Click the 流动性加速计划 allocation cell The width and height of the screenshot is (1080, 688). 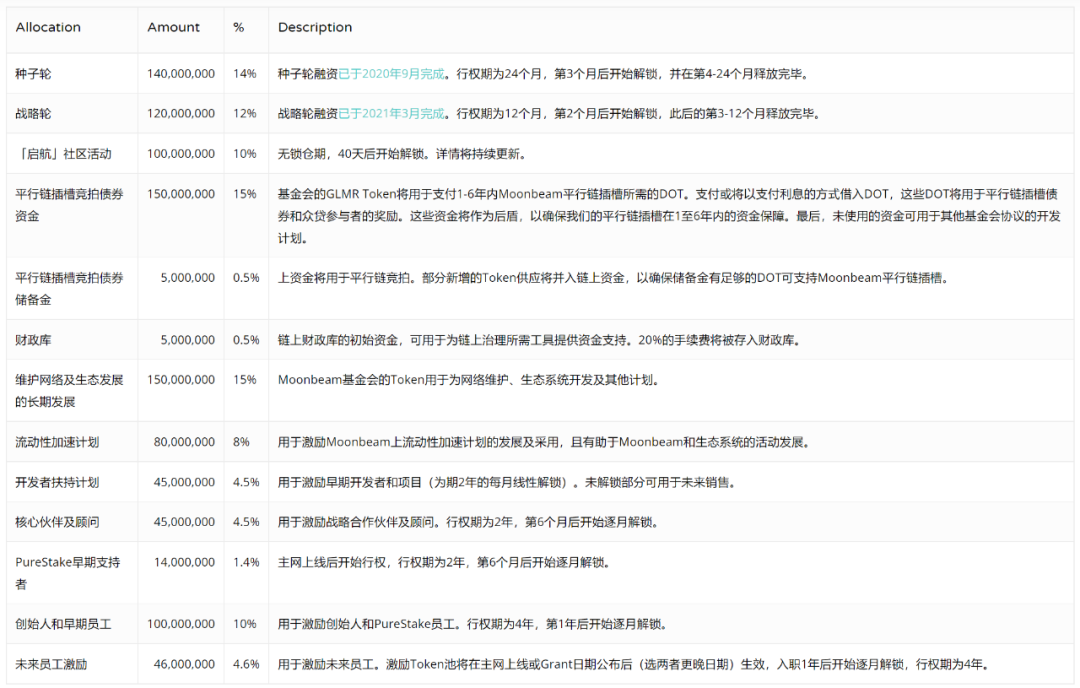point(57,442)
